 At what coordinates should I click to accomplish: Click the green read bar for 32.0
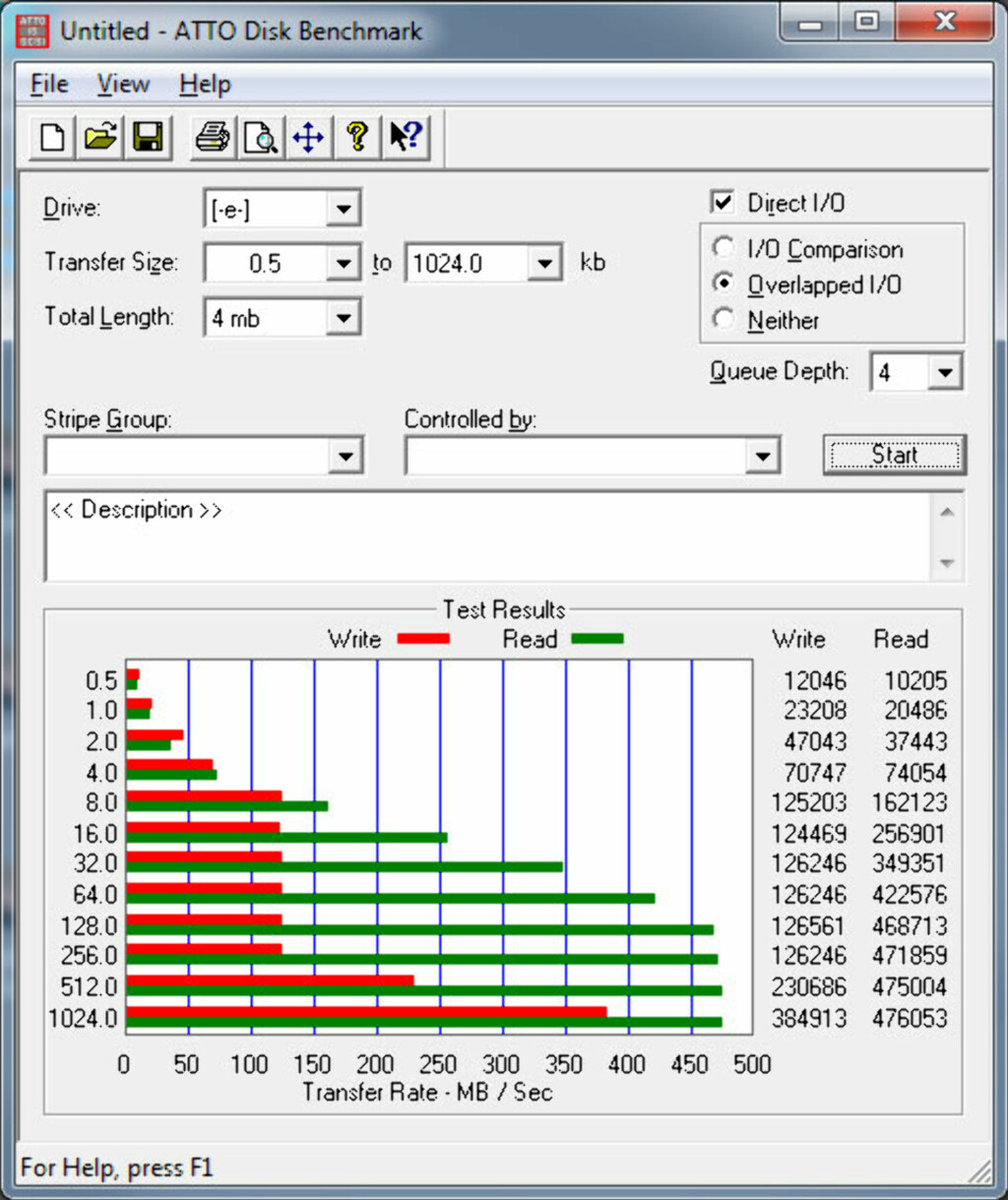[x=345, y=867]
